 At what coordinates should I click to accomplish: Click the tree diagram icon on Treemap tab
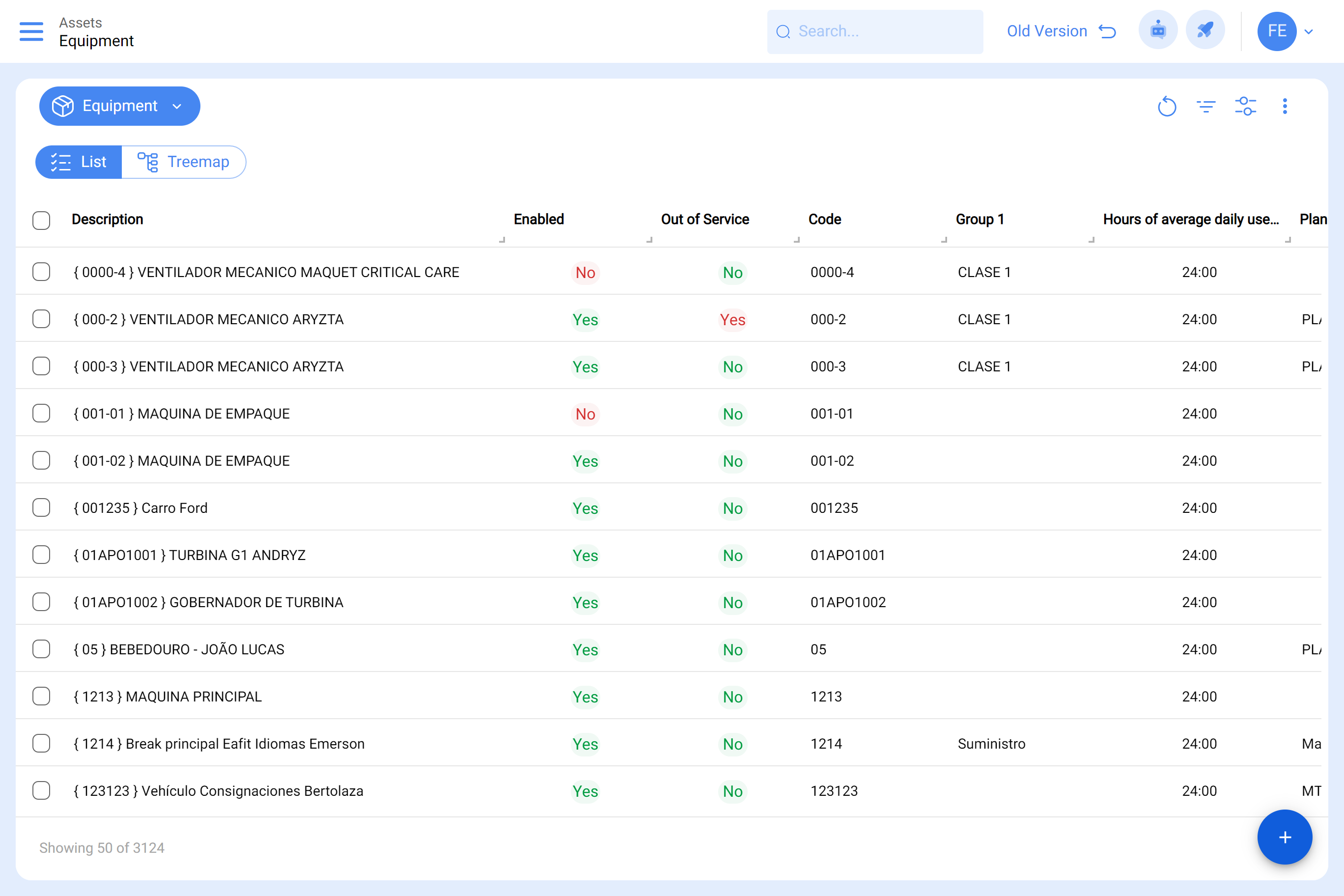tap(148, 162)
